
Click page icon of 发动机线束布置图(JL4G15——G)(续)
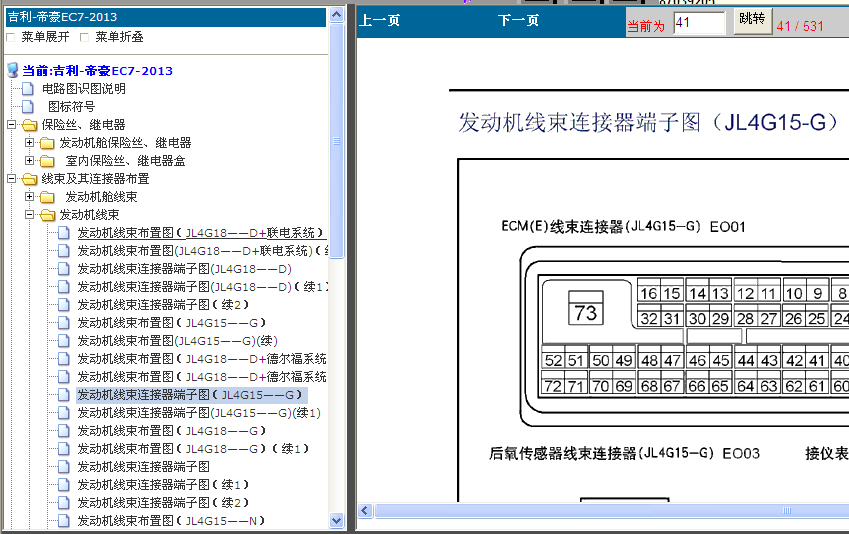[64, 341]
